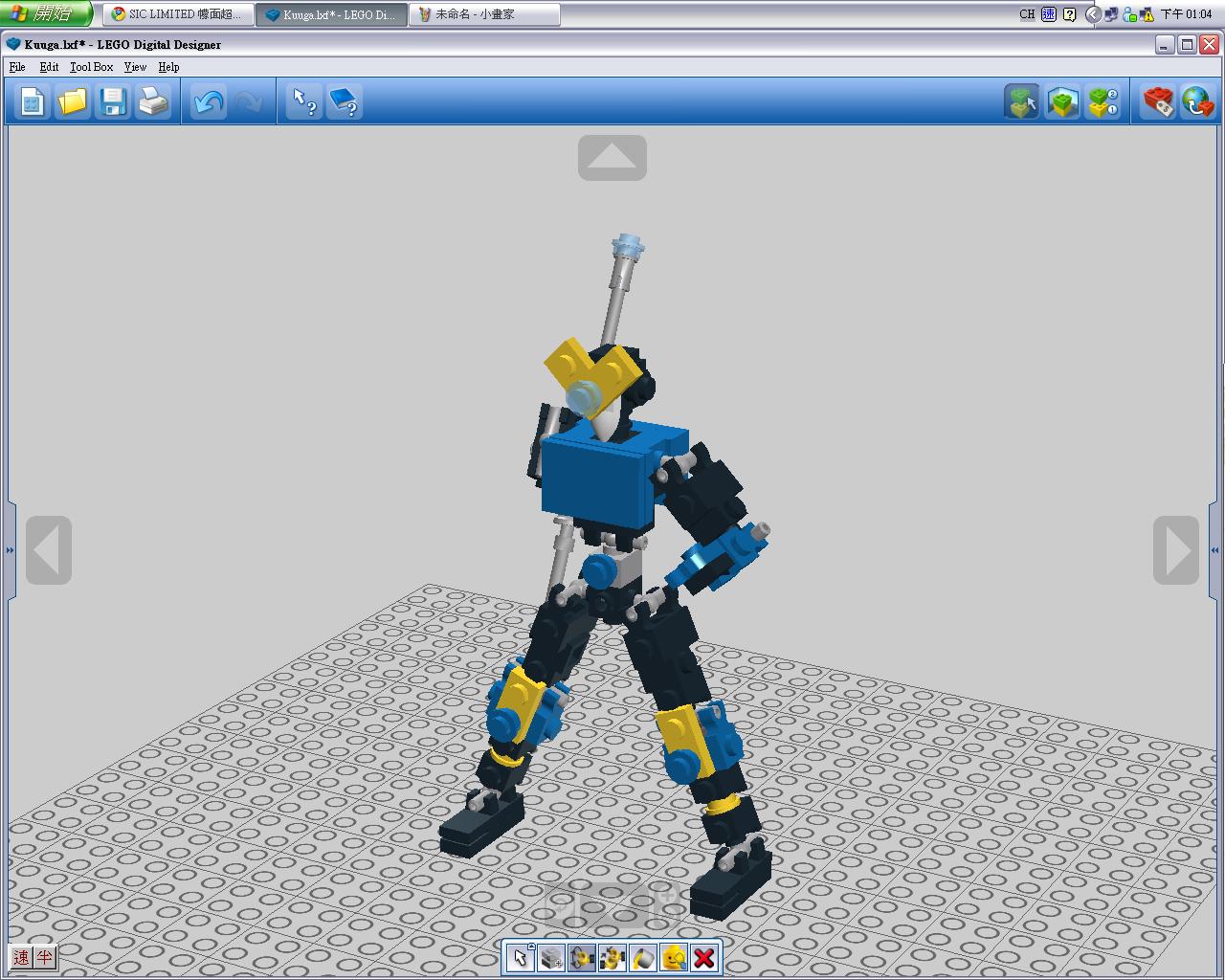The image size is (1225, 980).
Task: Switch to the SIC LIMITED Chrome taskbar window
Action: coord(179,14)
